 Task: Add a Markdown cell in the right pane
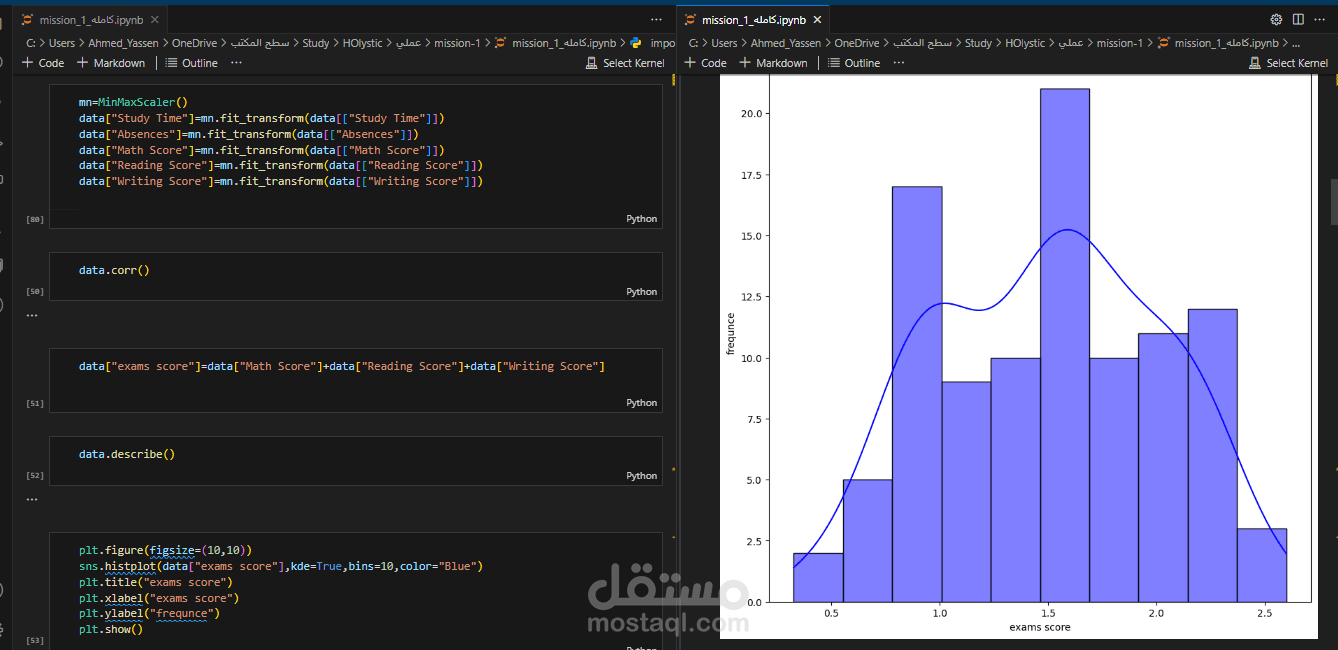click(x=773, y=63)
